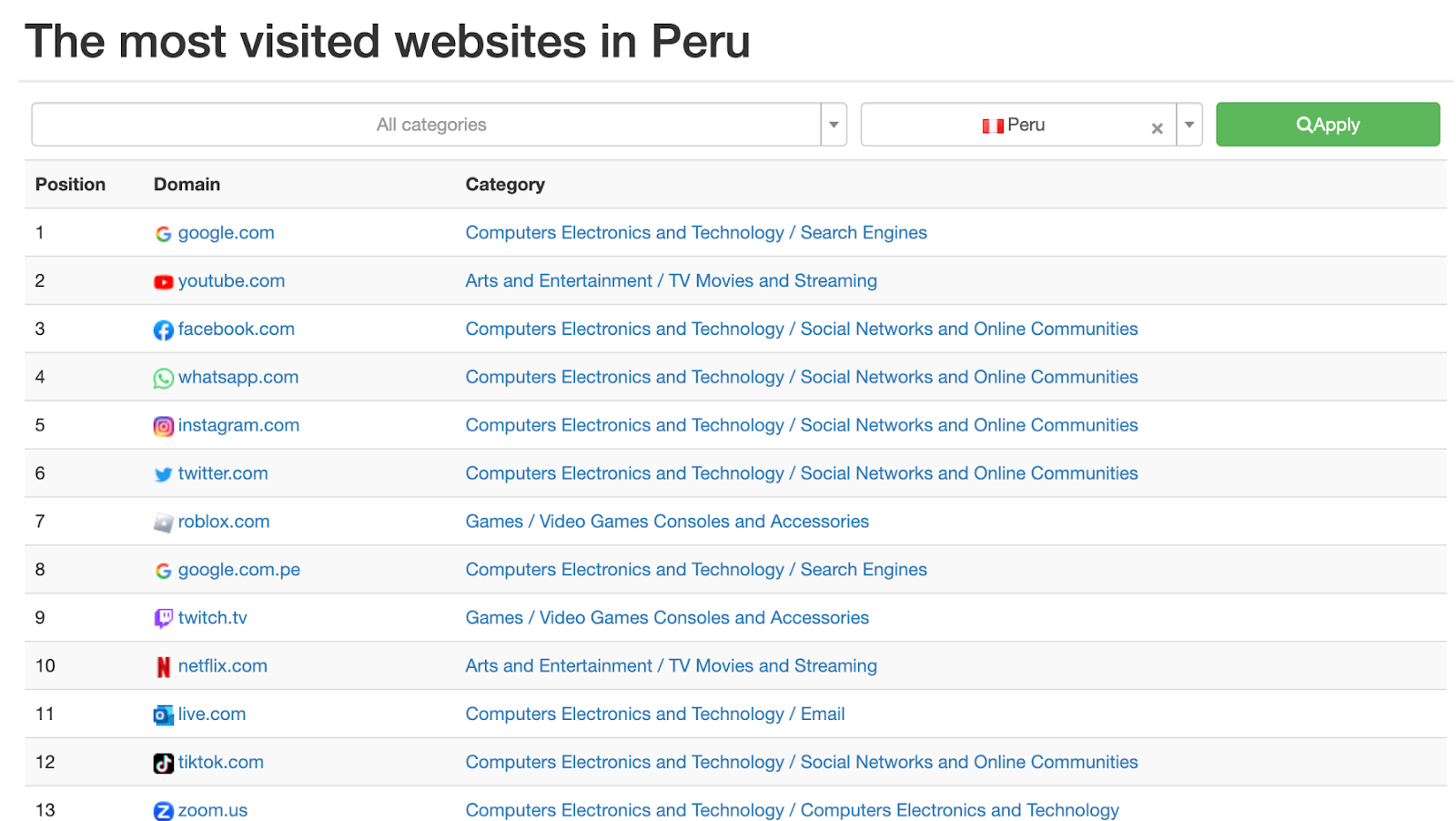
Task: Open tiktok.com's Social Networks category link
Action: point(802,763)
